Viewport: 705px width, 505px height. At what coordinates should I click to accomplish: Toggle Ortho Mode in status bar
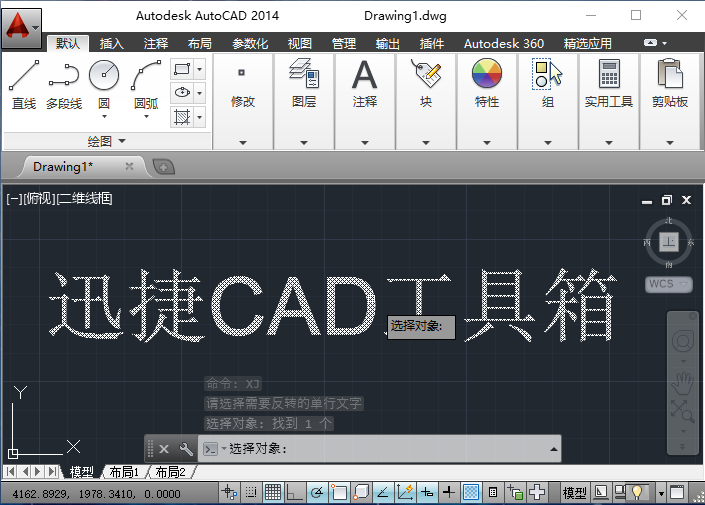(x=294, y=493)
